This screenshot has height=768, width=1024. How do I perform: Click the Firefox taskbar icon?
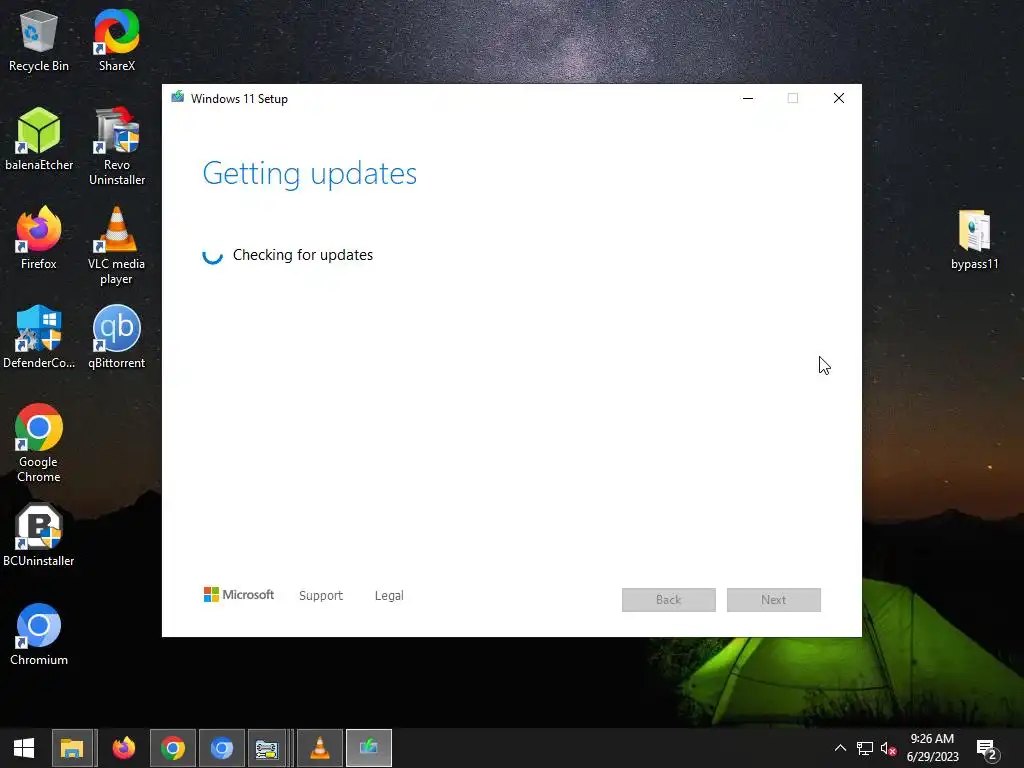[x=123, y=748]
